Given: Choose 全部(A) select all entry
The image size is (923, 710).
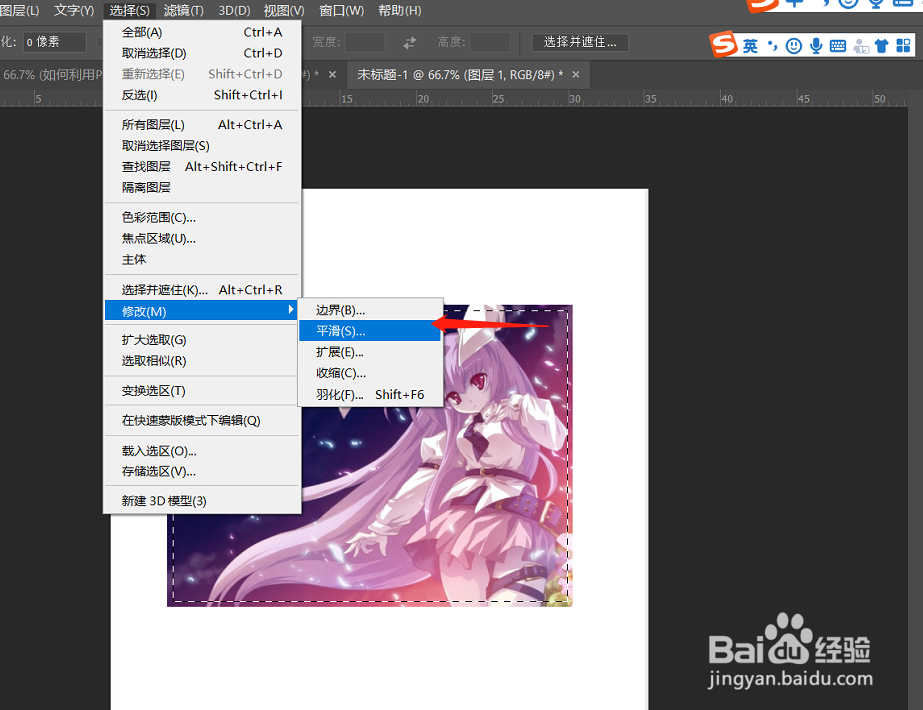Looking at the screenshot, I should pyautogui.click(x=202, y=32).
